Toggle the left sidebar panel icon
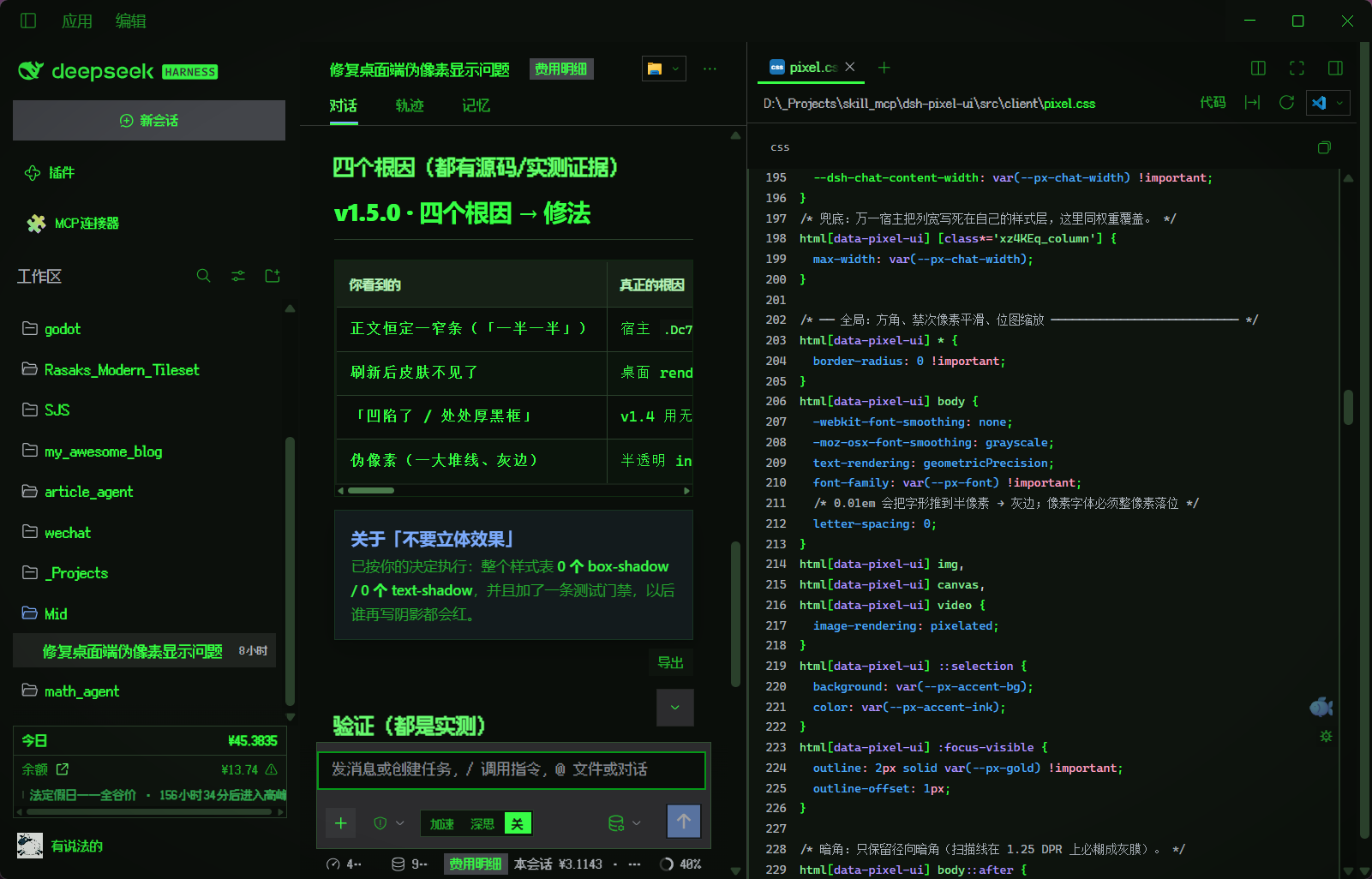The height and width of the screenshot is (879, 1372). 28,21
